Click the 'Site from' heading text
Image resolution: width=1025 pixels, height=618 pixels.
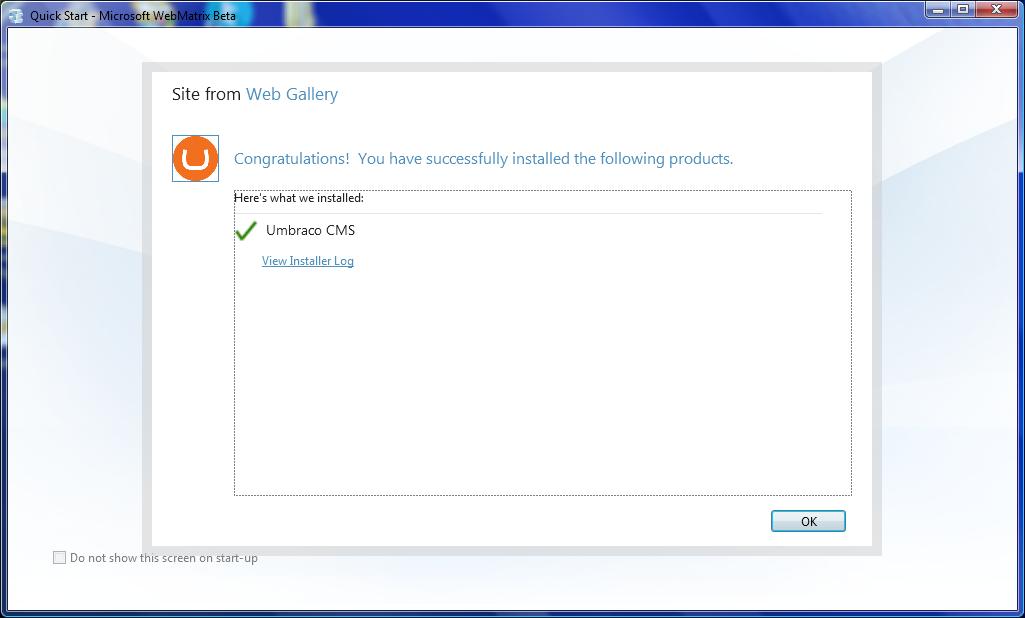(207, 94)
